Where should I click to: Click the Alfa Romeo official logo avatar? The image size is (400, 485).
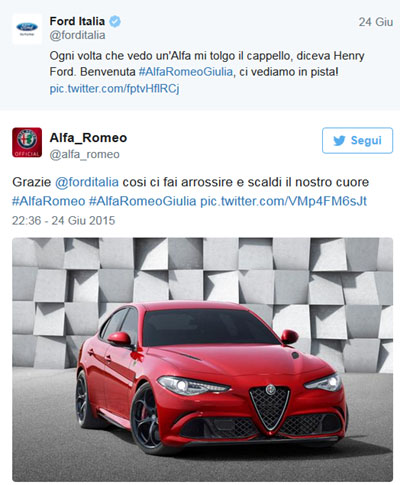point(27,142)
